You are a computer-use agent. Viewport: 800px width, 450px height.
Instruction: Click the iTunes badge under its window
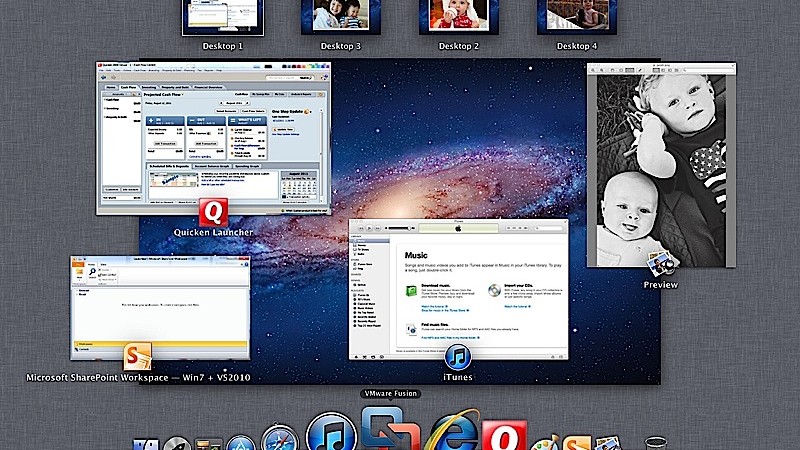(458, 357)
